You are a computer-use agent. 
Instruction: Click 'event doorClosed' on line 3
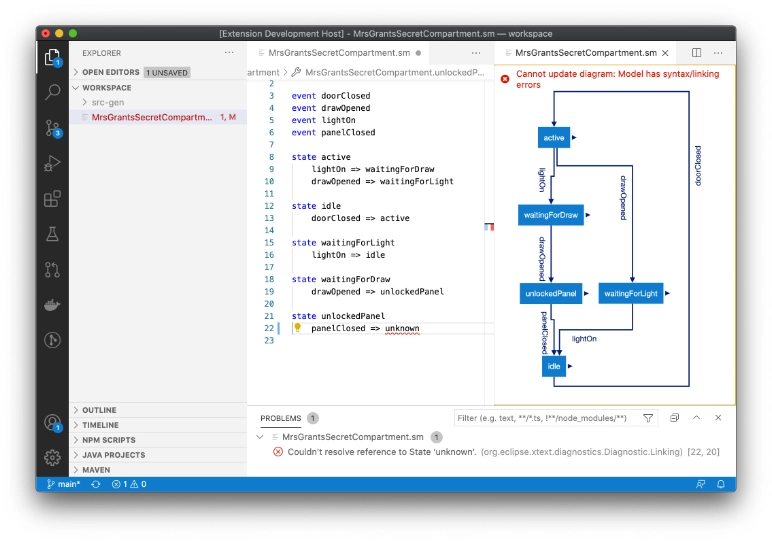tap(331, 96)
